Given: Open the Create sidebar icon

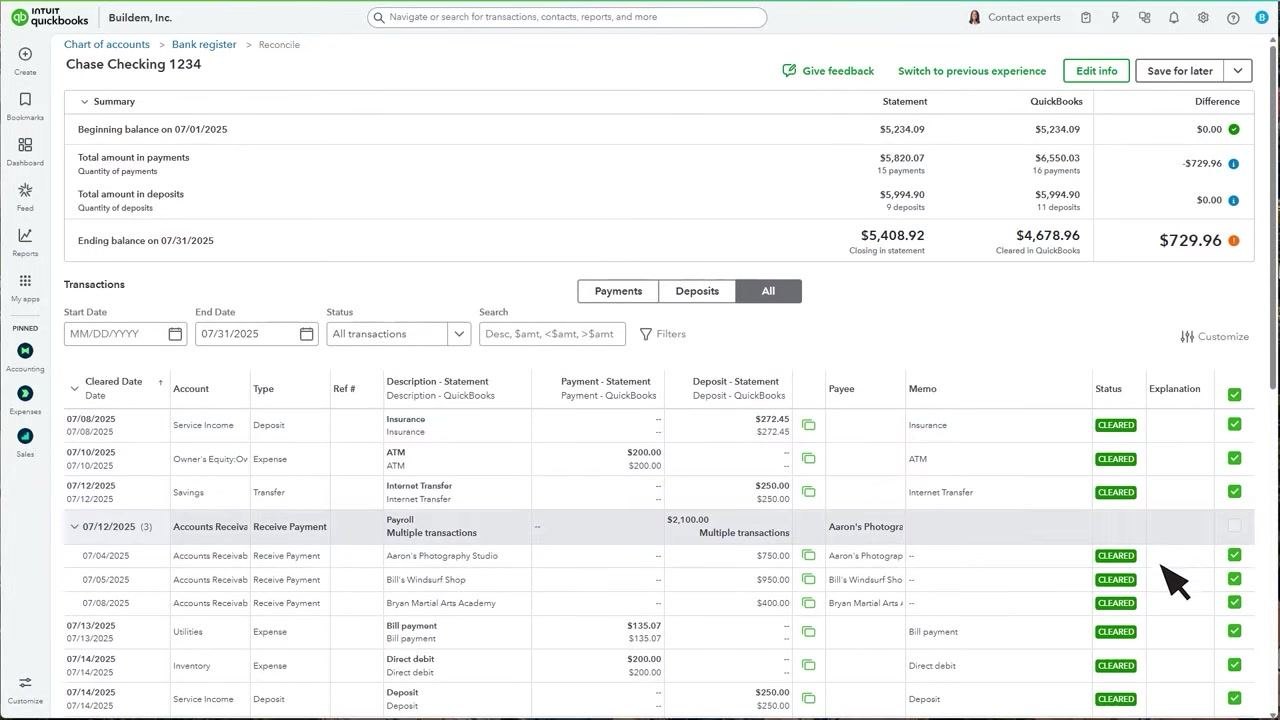Looking at the screenshot, I should 25,54.
